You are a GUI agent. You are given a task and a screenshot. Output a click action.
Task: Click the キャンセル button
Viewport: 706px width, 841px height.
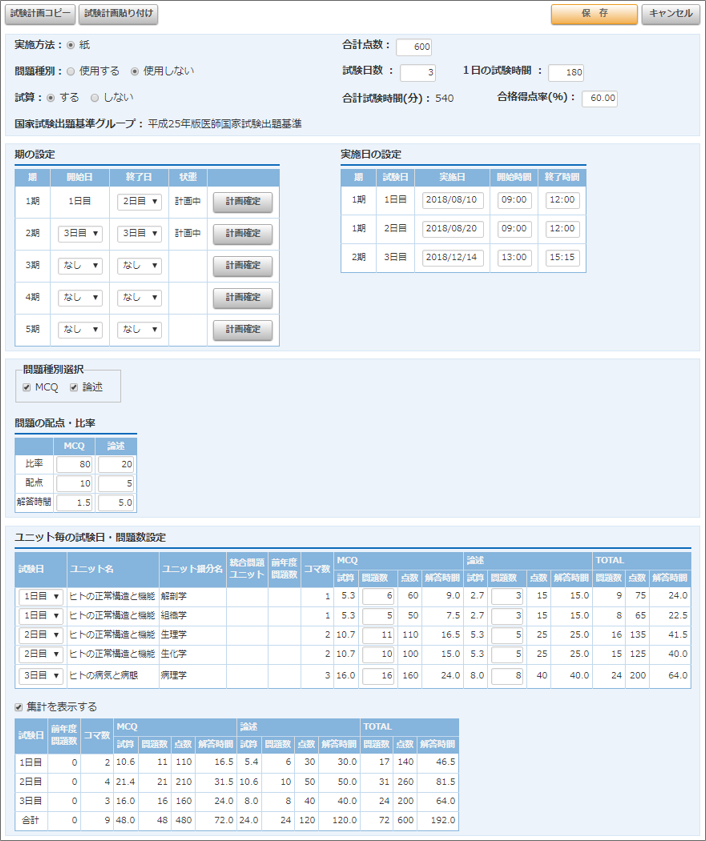point(670,14)
